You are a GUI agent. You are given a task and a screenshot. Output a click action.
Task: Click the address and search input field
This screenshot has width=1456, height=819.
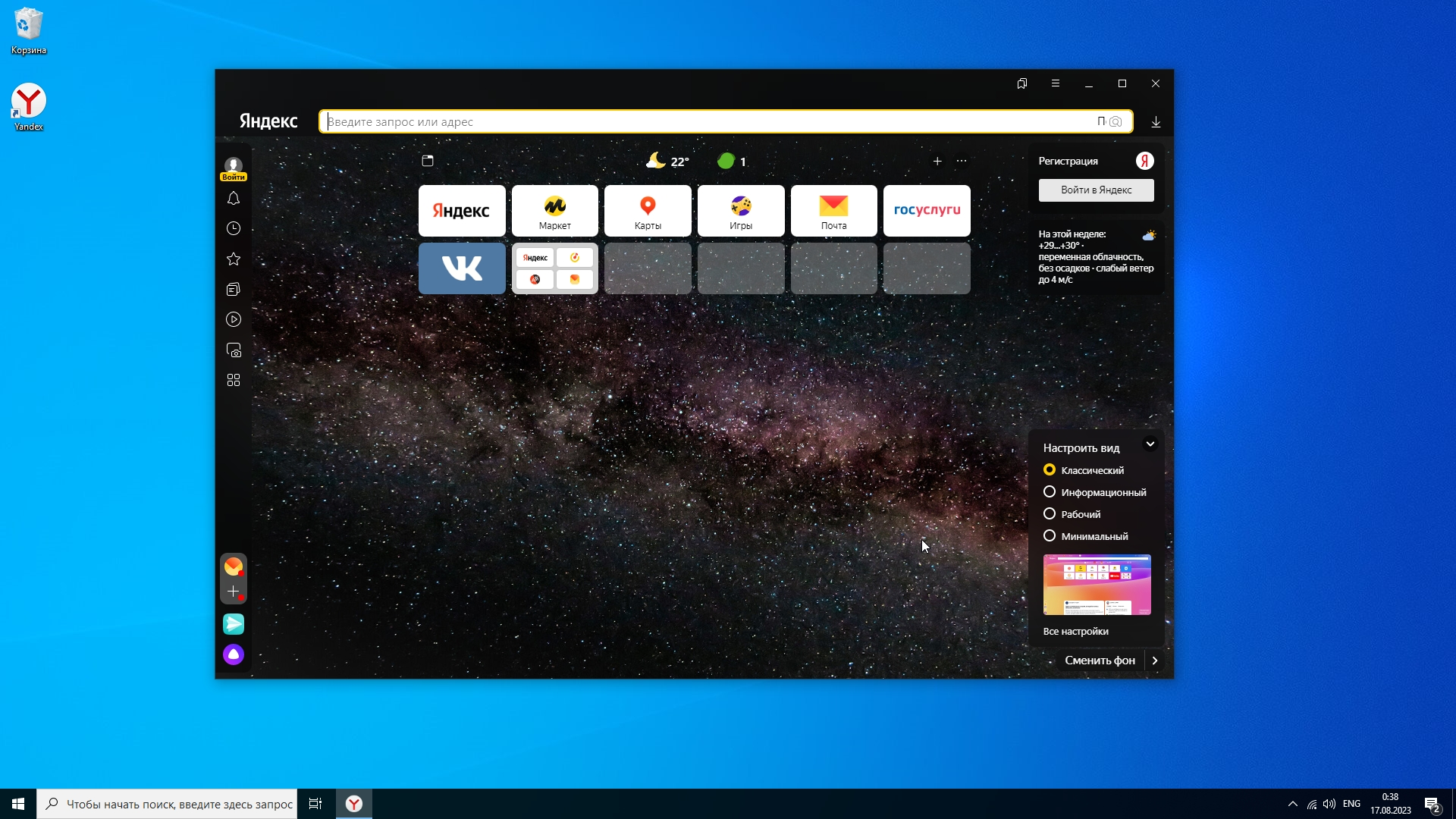tap(705, 122)
